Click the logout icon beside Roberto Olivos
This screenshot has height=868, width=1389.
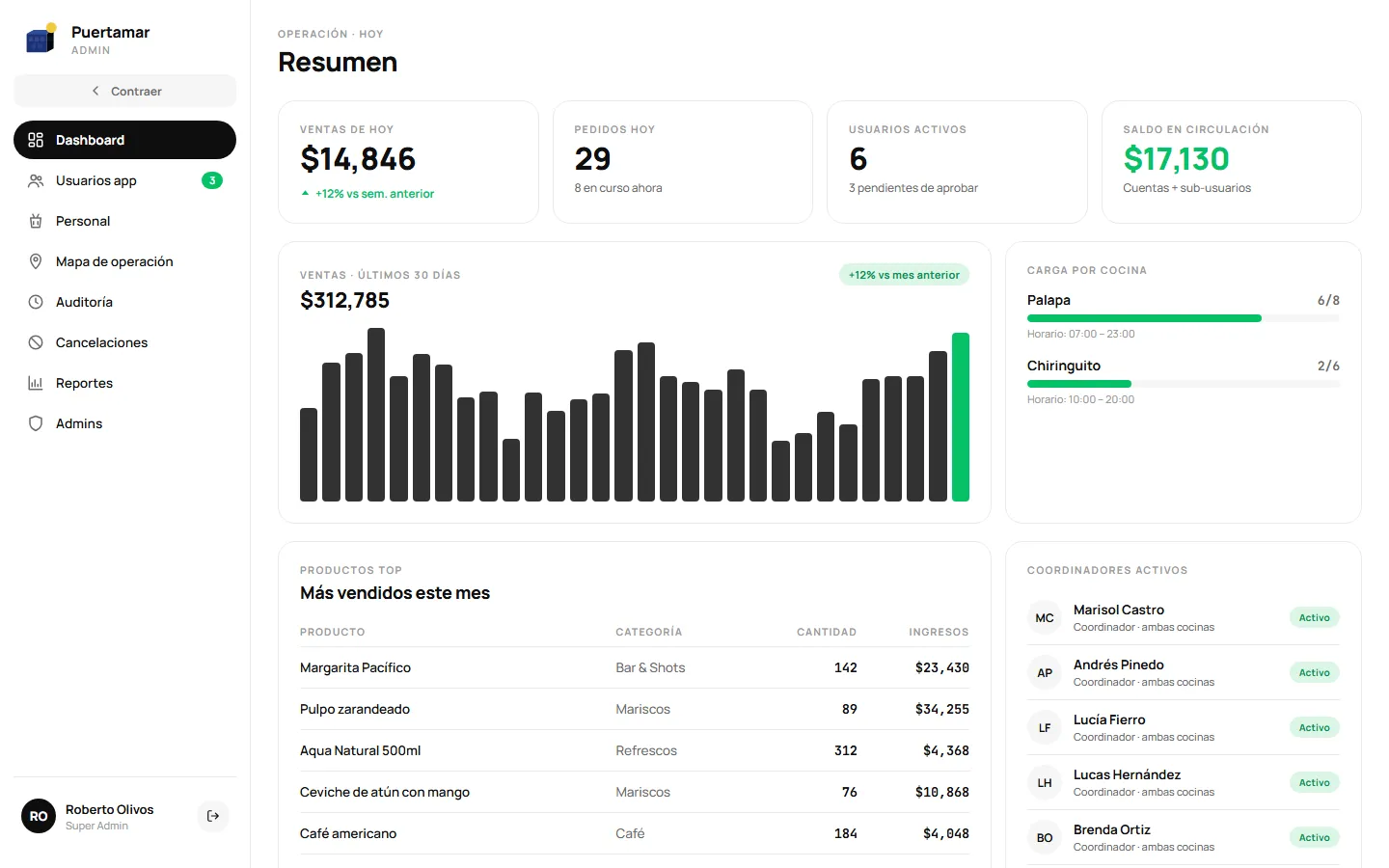(213, 816)
